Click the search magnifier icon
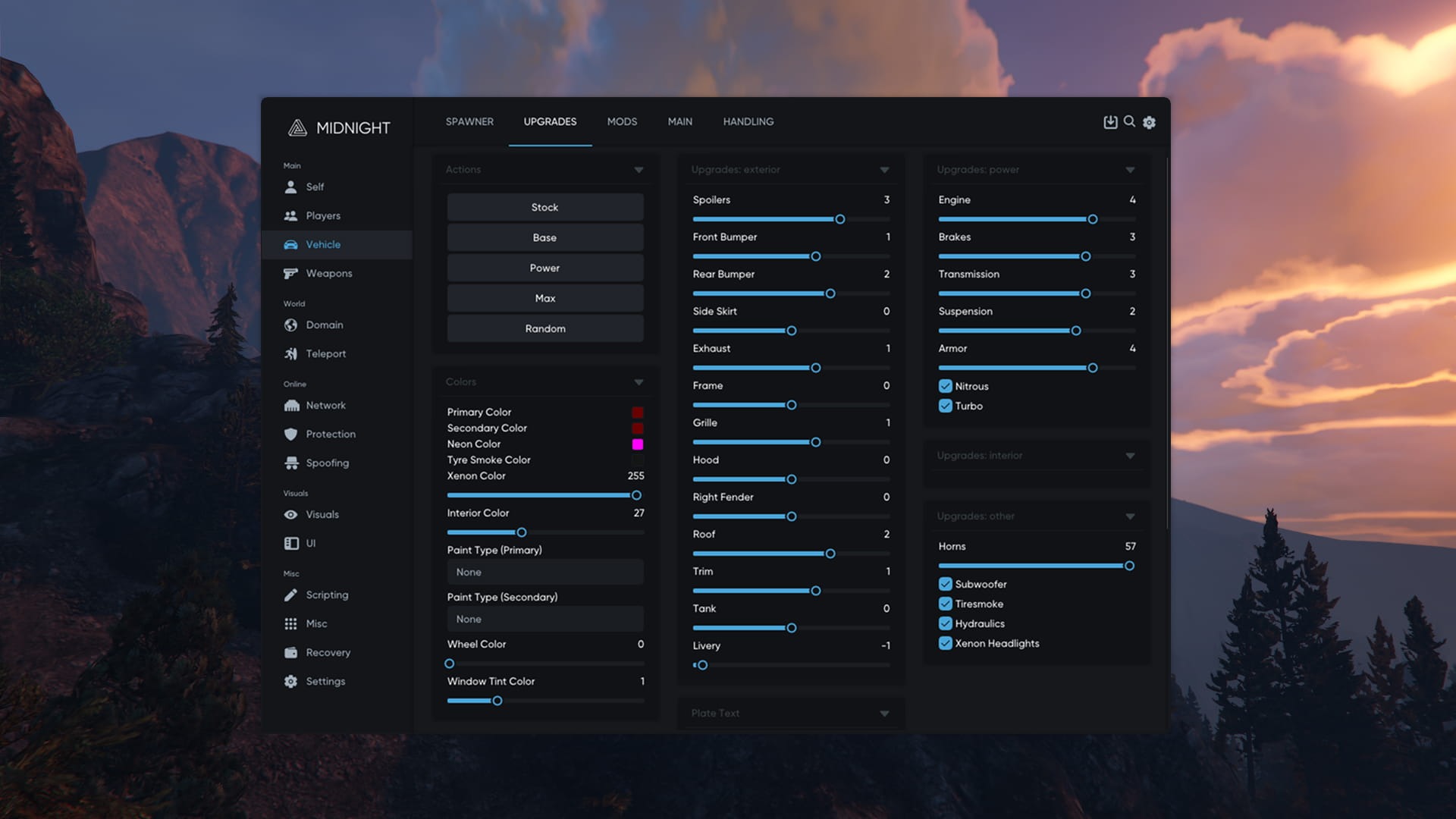 pyautogui.click(x=1129, y=121)
